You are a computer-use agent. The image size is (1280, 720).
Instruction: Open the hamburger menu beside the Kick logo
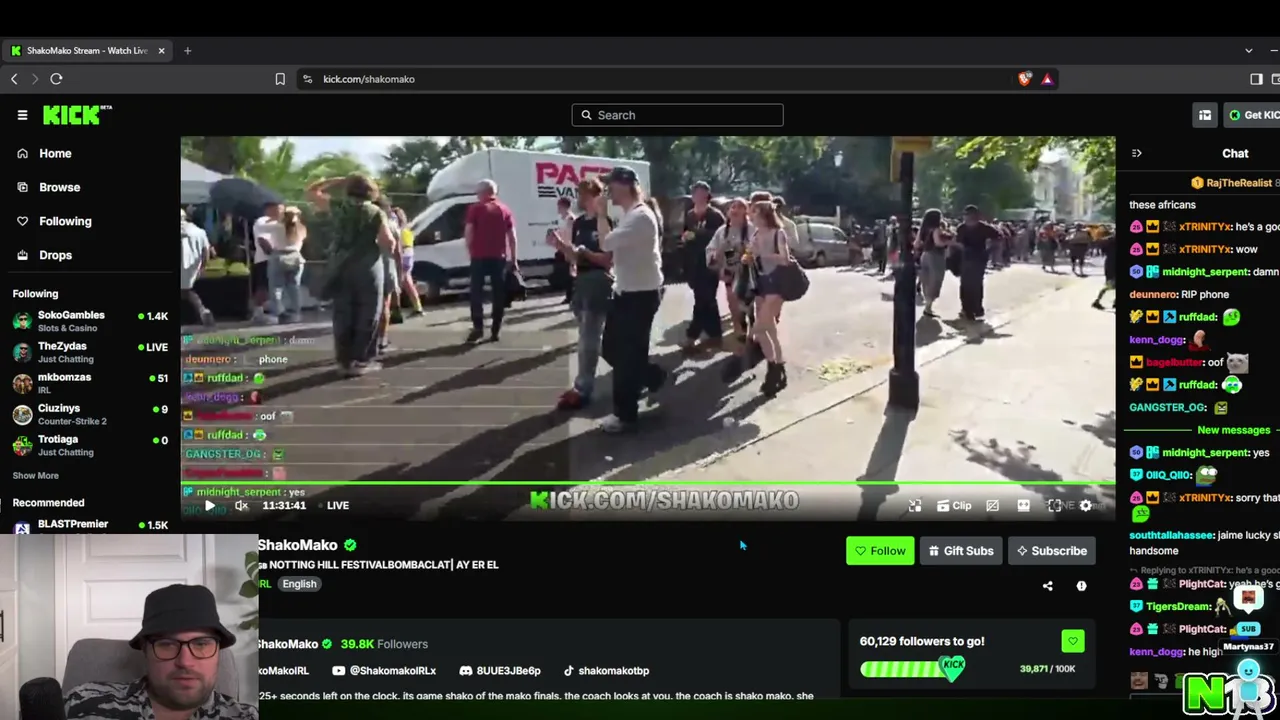[x=22, y=115]
